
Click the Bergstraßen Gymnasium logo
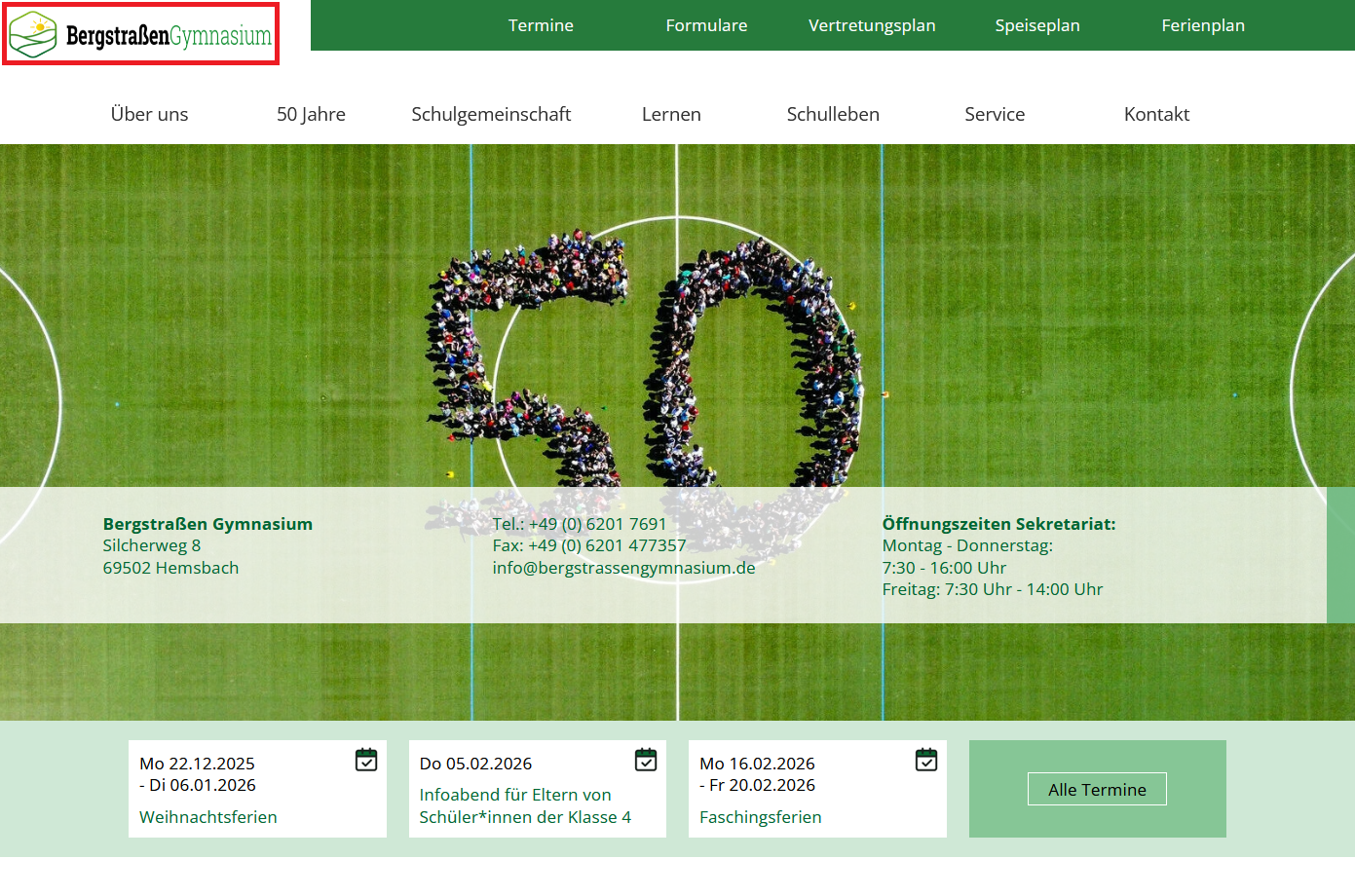coord(140,35)
